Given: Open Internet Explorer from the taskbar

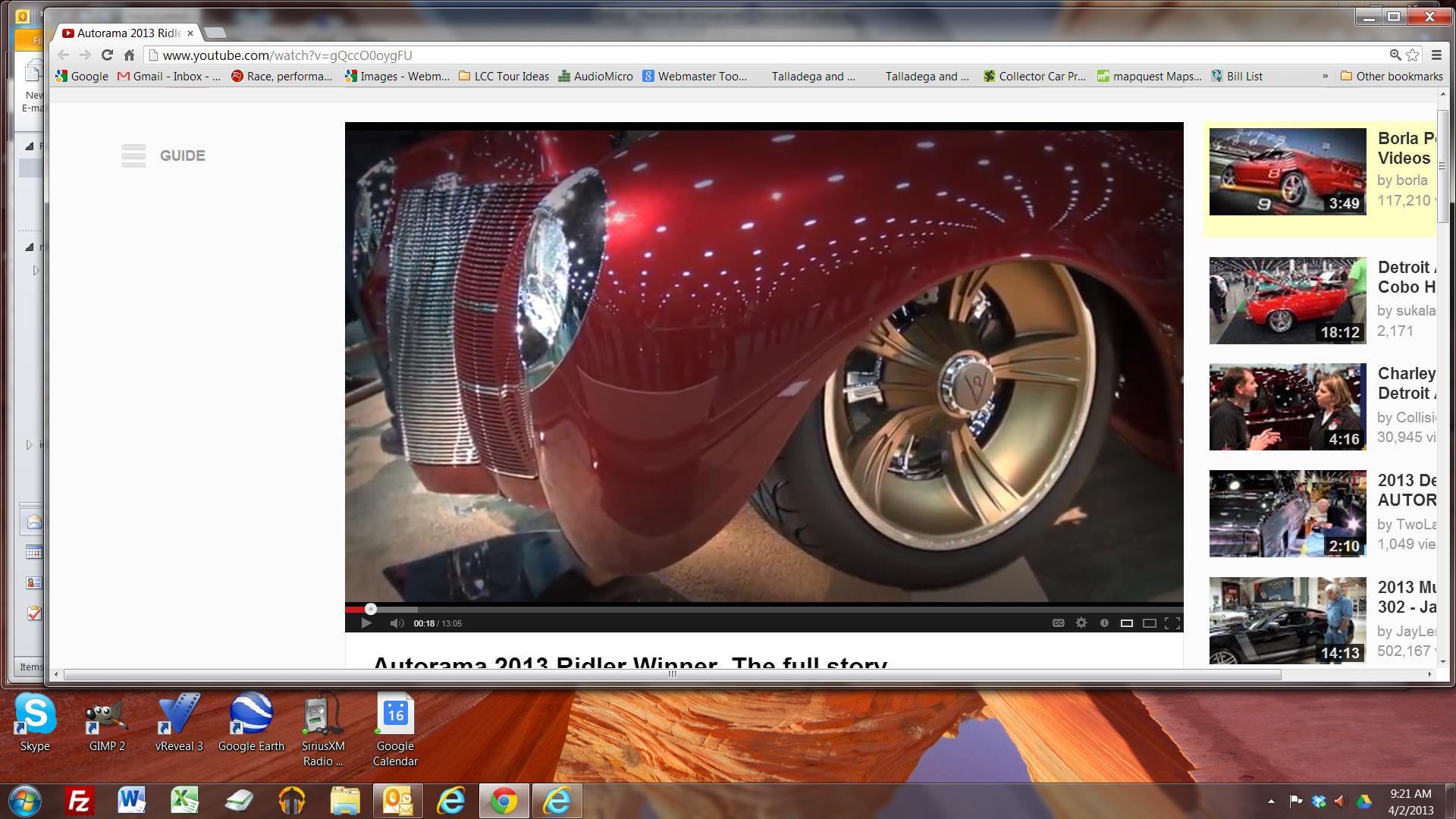Looking at the screenshot, I should click(451, 801).
